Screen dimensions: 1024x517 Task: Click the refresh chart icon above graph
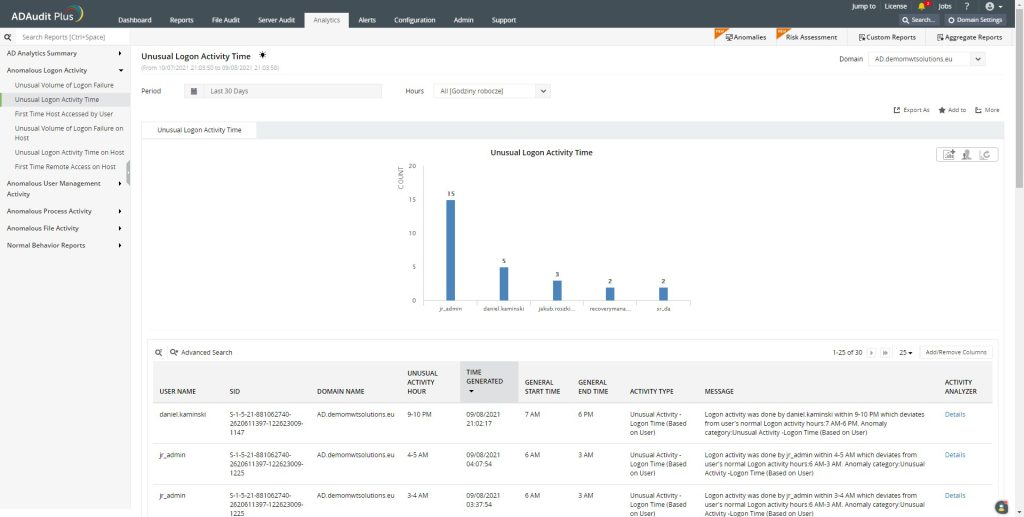coord(985,154)
